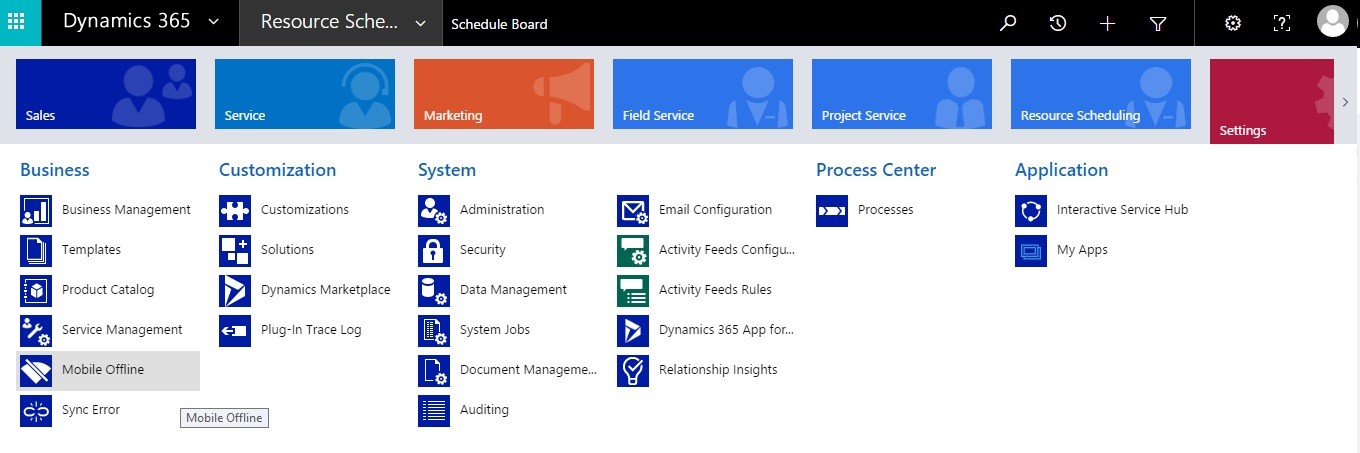Click the Auditing list icon
Image resolution: width=1360 pixels, height=453 pixels.
tap(434, 410)
